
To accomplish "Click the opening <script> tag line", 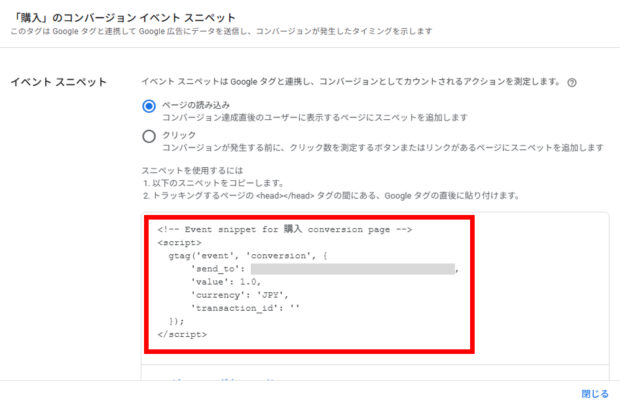I will coord(176,242).
